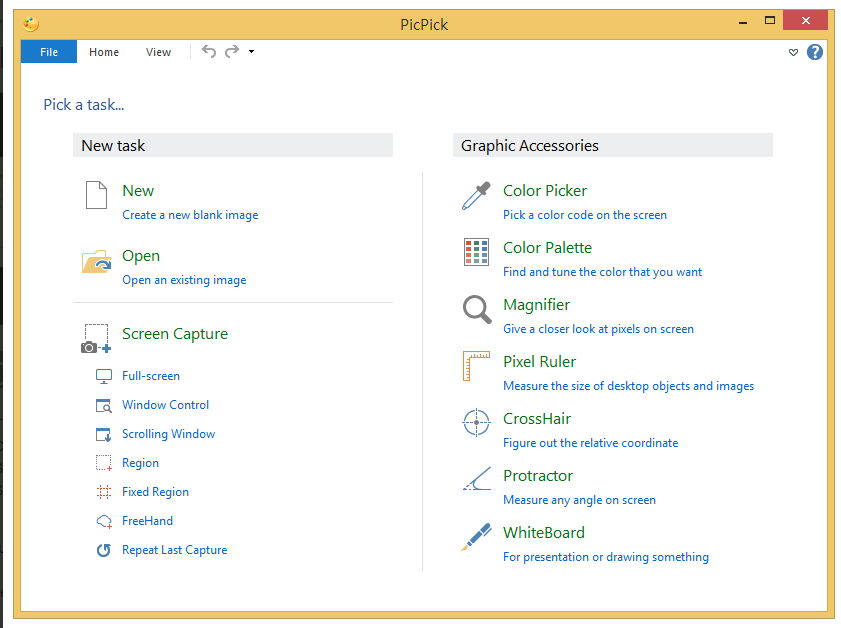Open the Protractor title link

tap(538, 475)
